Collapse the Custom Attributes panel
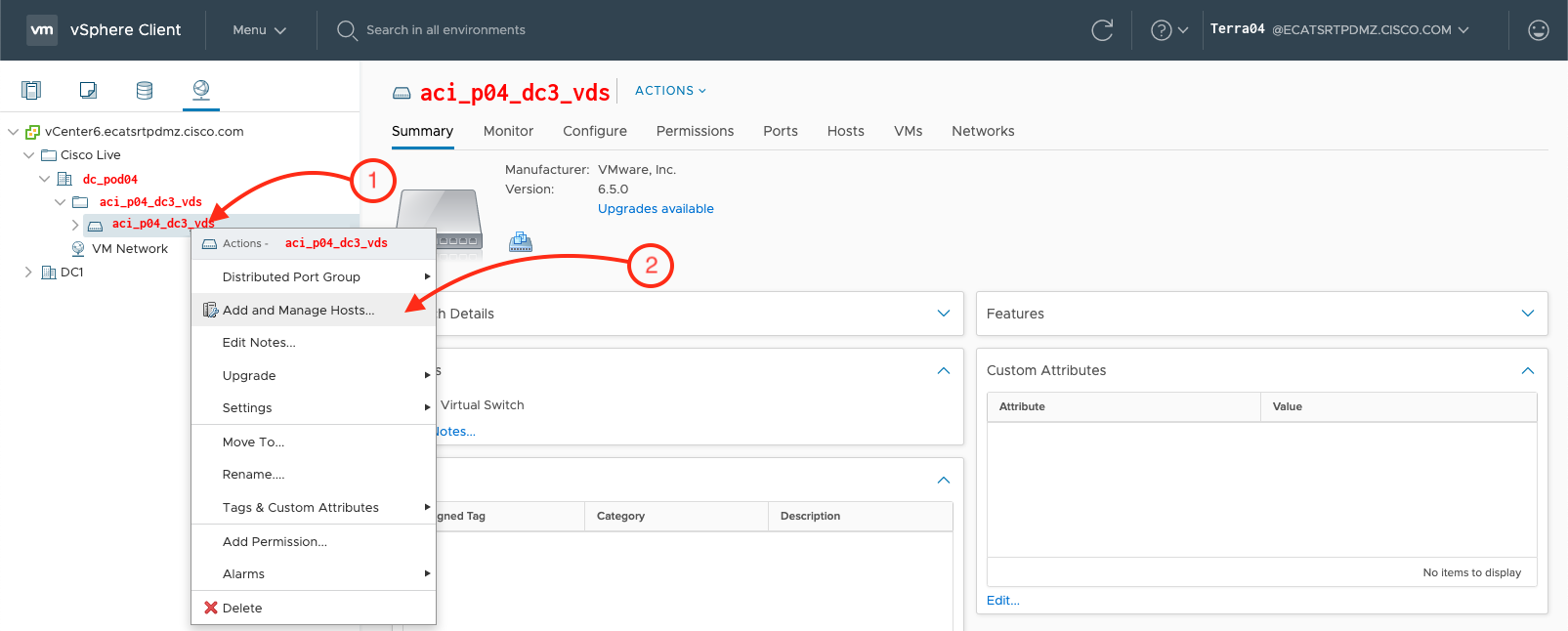 pos(1528,370)
